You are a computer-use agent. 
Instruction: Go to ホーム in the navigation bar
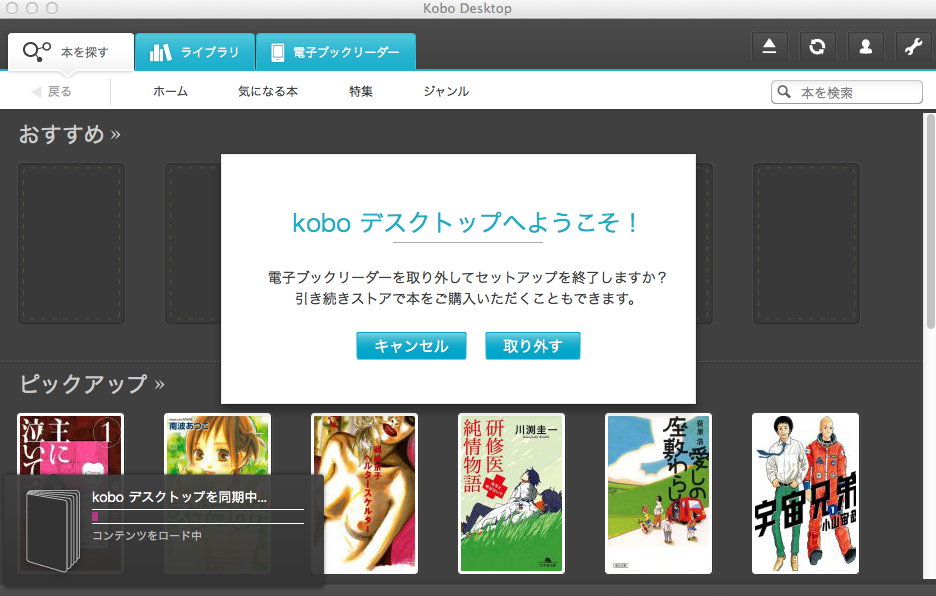point(170,91)
